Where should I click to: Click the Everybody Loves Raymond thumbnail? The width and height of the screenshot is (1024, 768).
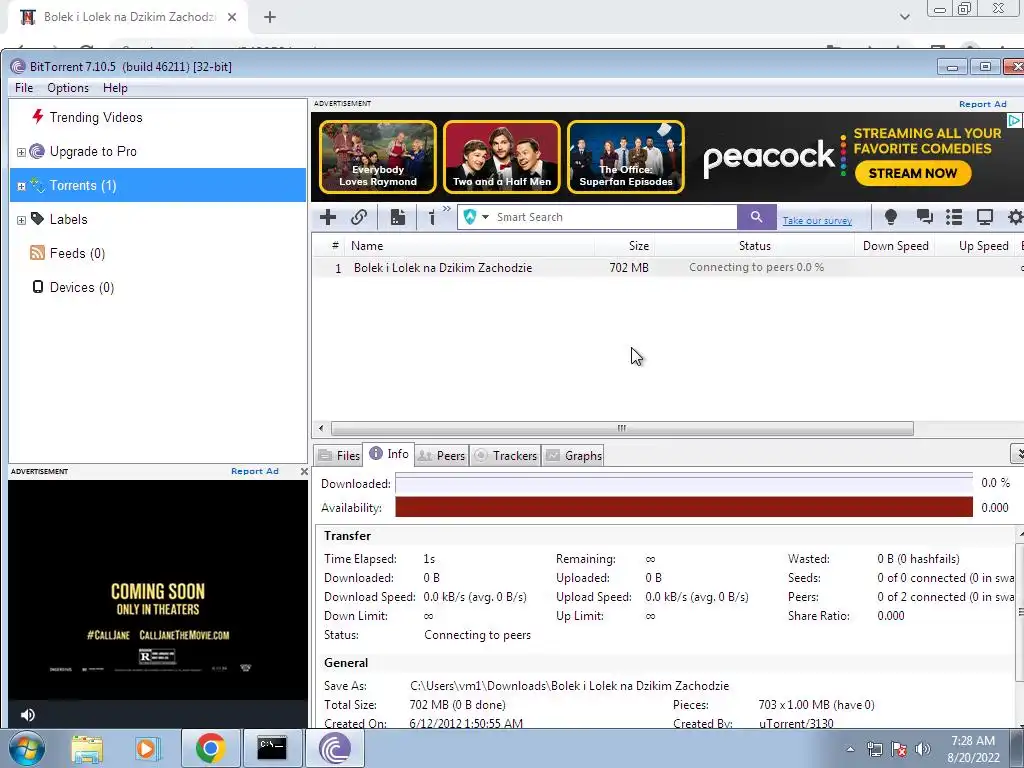pyautogui.click(x=377, y=157)
